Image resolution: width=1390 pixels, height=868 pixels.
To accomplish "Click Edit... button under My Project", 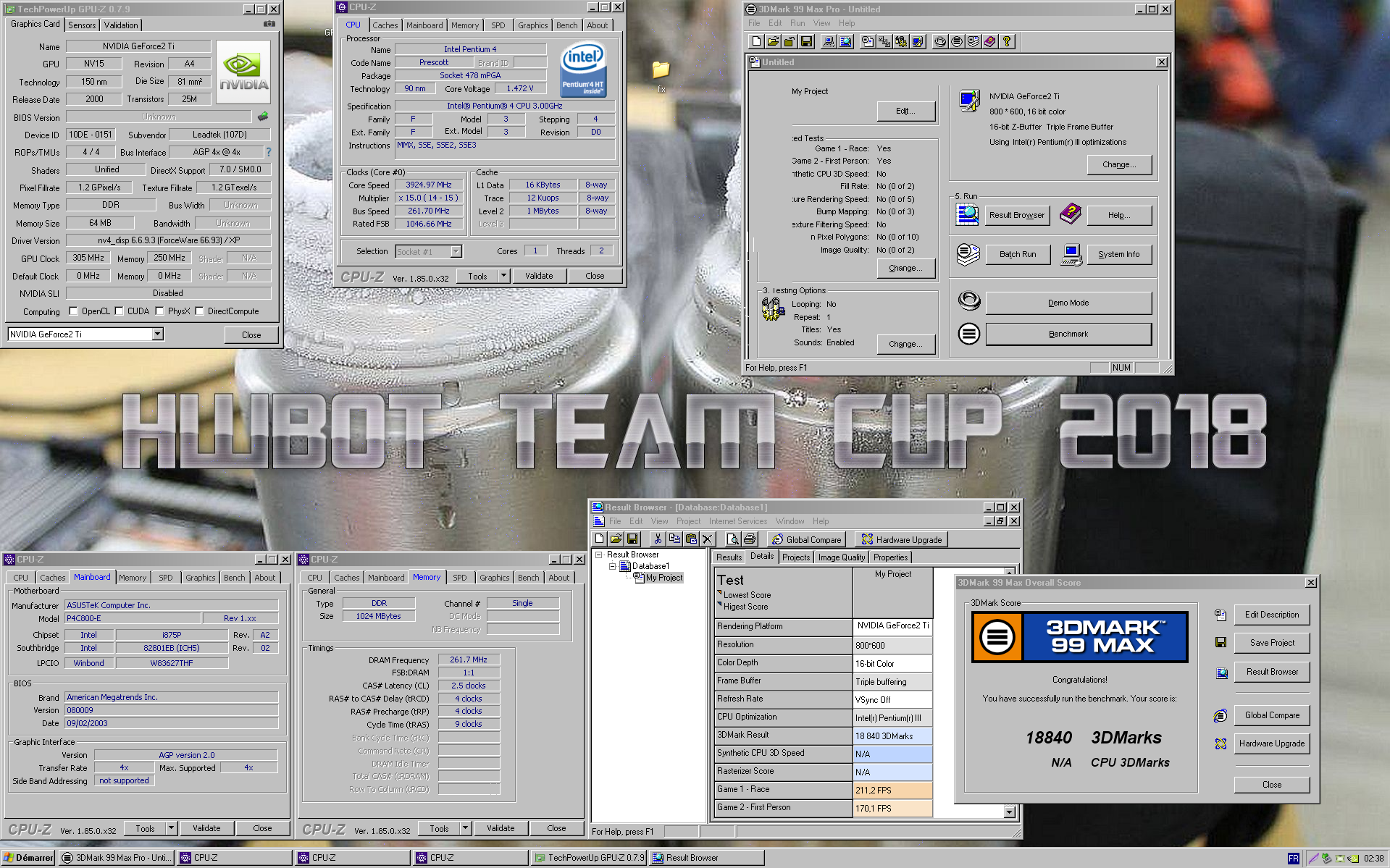I will (x=905, y=111).
